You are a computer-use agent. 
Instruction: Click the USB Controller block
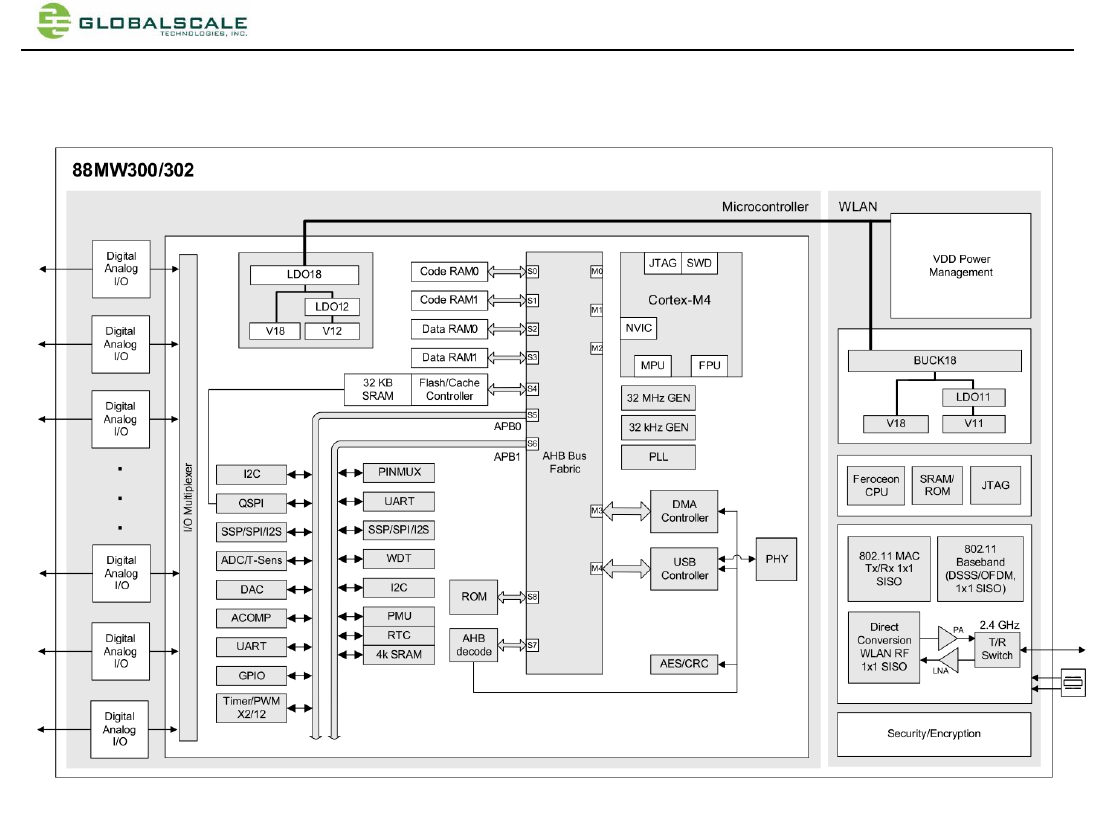(683, 569)
